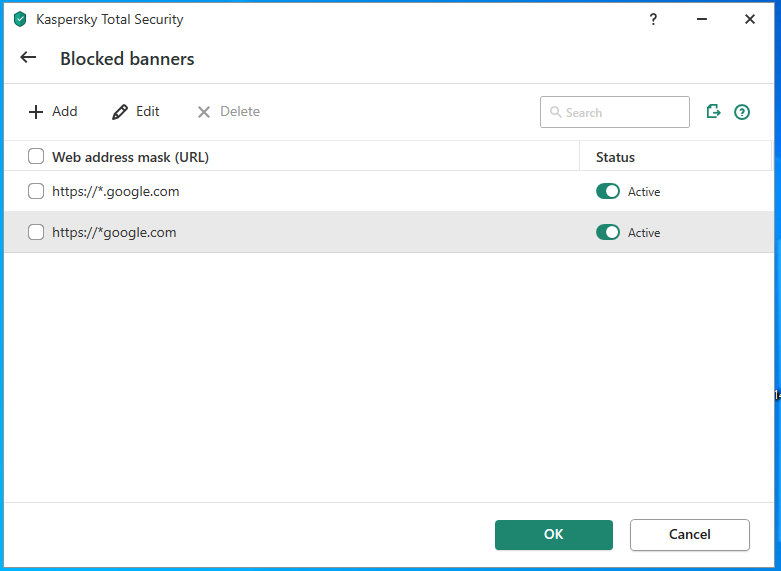
Task: Confirm with the OK button
Action: click(554, 535)
